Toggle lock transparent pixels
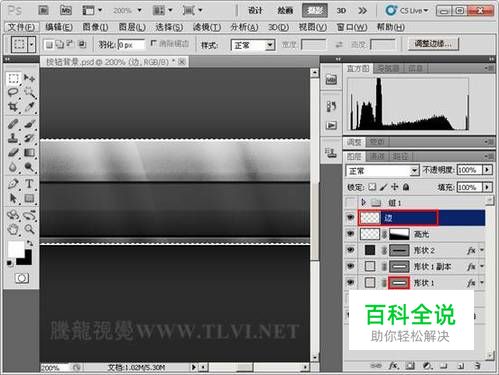Image resolution: width=499 pixels, height=375 pixels. 372,187
